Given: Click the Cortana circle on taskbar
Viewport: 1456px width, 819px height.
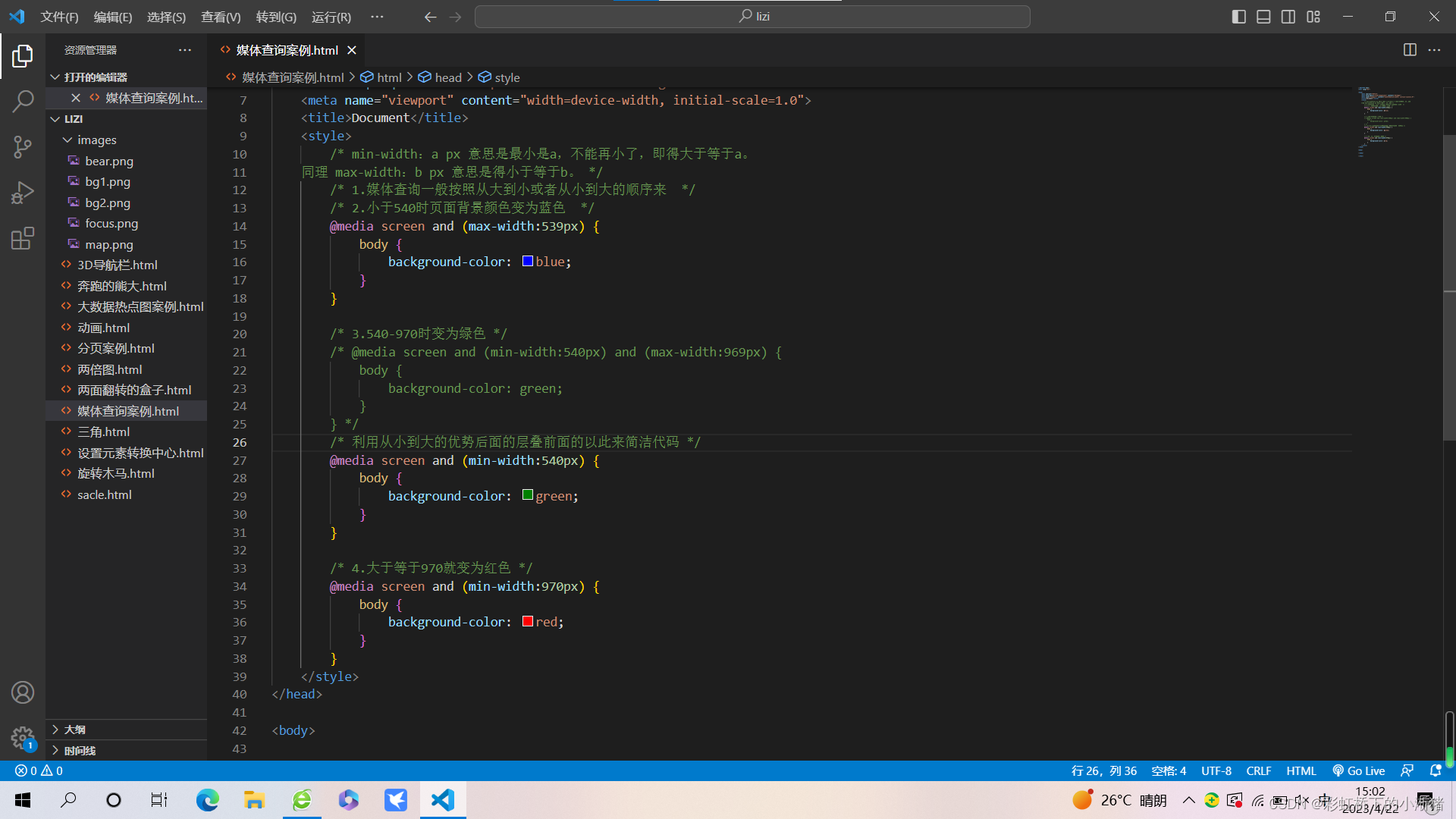Looking at the screenshot, I should pyautogui.click(x=114, y=800).
